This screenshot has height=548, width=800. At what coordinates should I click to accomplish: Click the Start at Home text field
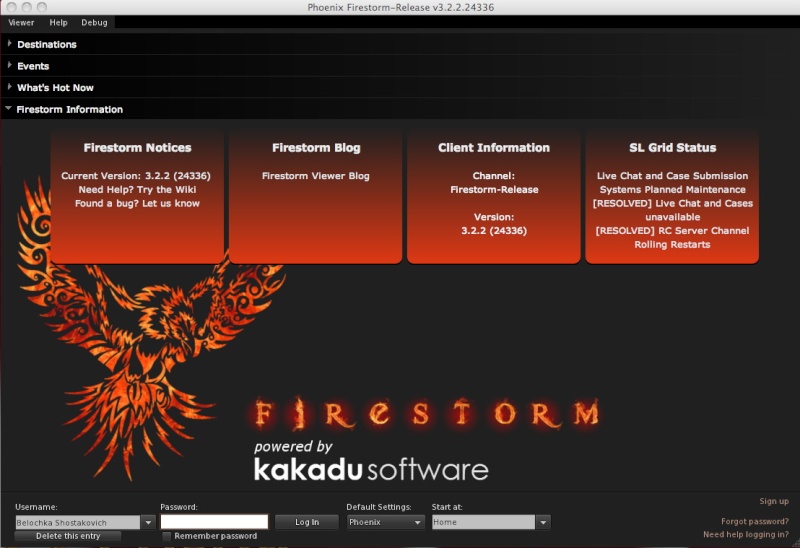tap(484, 522)
